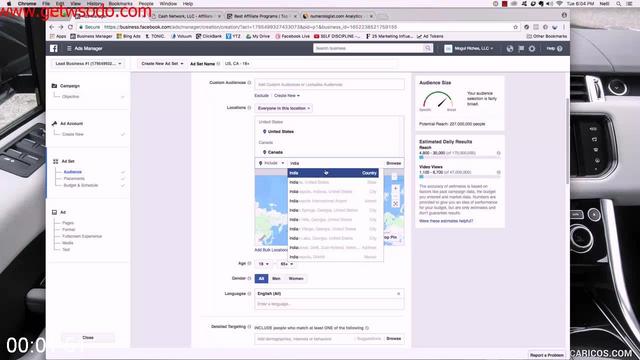Image resolution: width=640 pixels, height=360 pixels.
Task: Click the Ad Set grid icon
Action: click(56, 161)
